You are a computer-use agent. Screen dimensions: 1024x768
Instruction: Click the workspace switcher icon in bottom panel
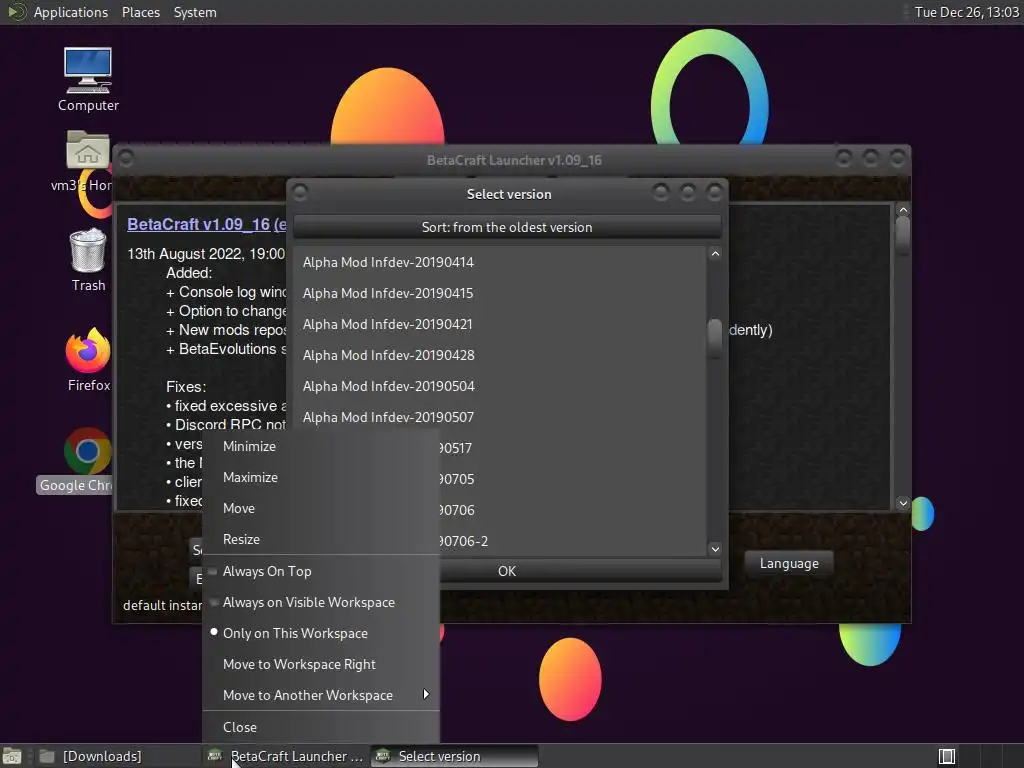947,756
